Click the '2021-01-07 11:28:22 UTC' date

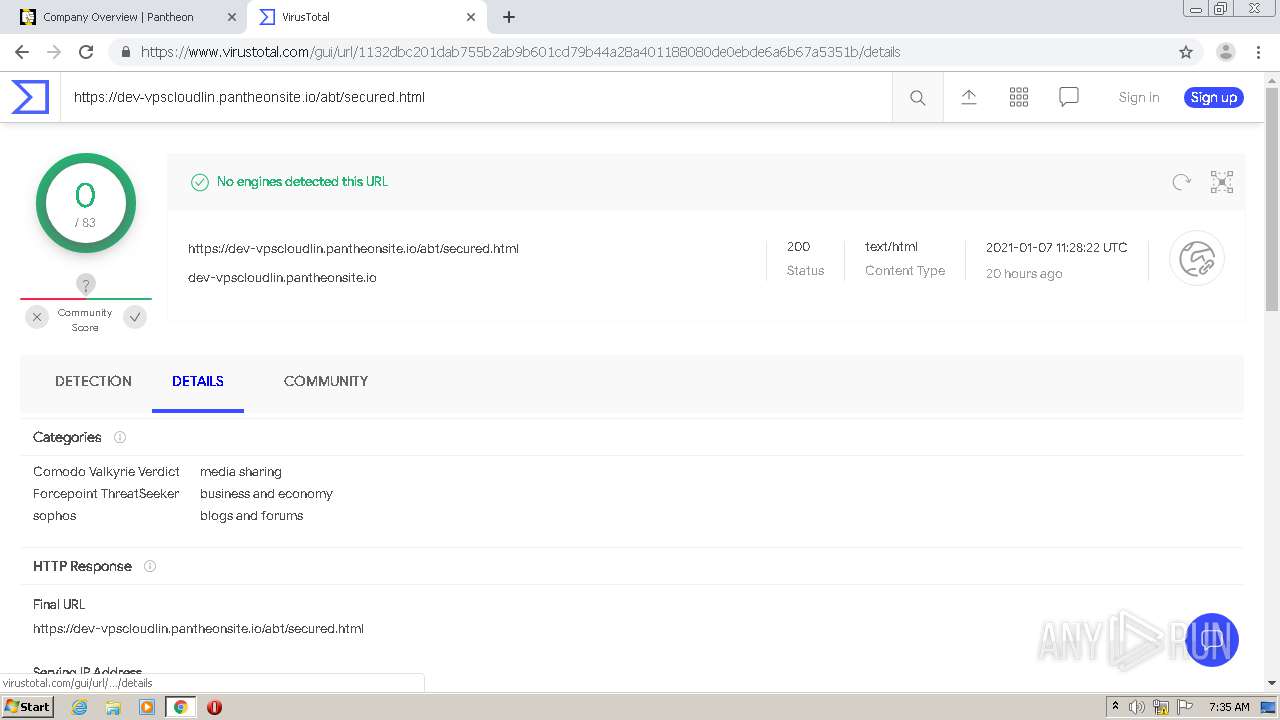point(1056,247)
